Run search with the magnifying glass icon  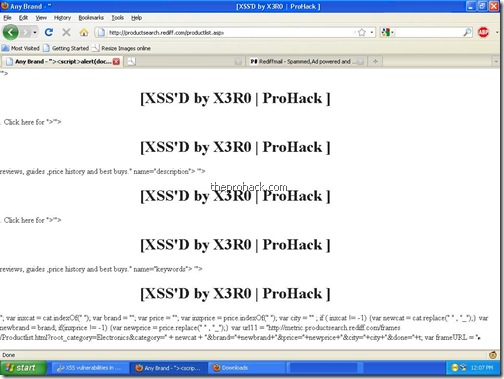[467, 32]
